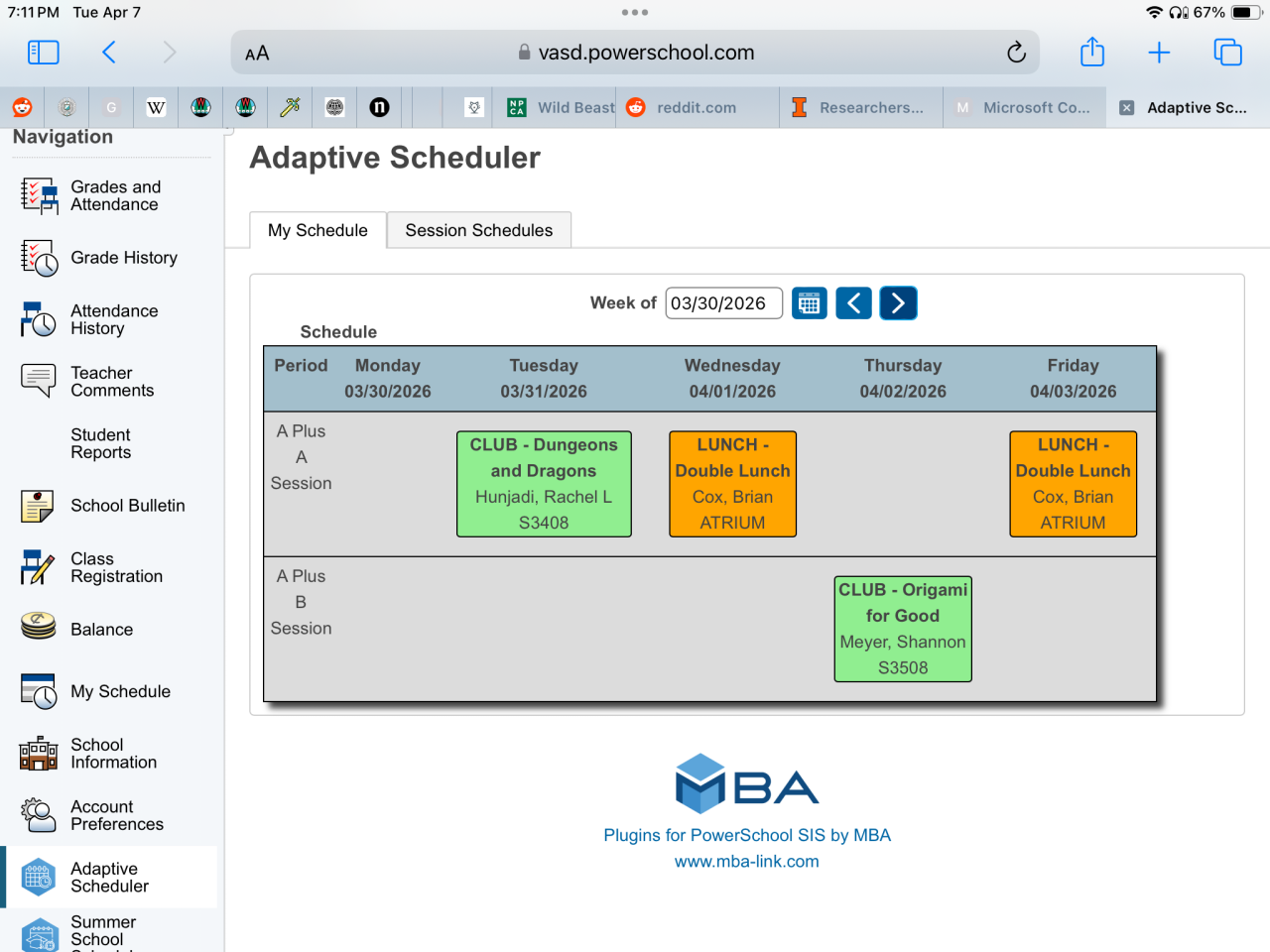This screenshot has width=1270, height=952.
Task: Toggle the Safari sidebar panel
Action: pos(43,53)
